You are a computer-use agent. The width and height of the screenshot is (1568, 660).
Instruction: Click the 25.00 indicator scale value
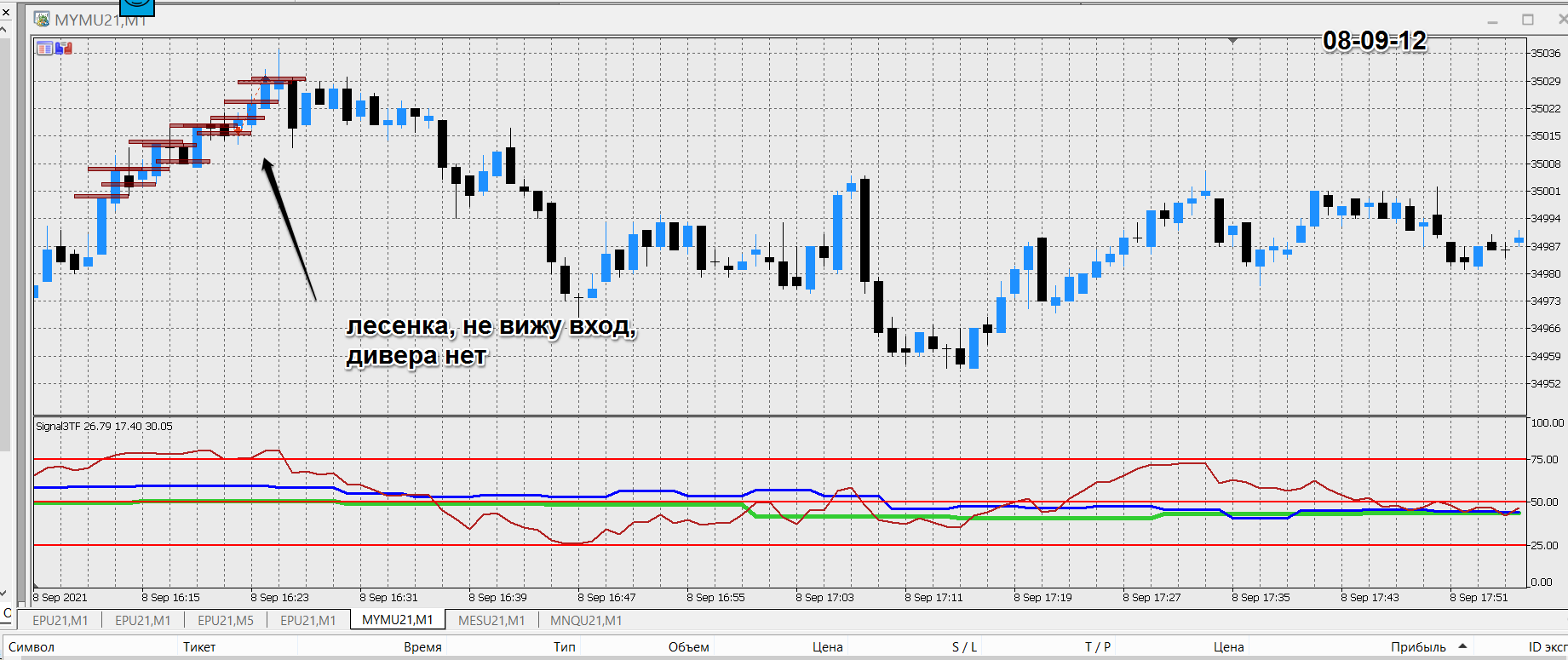pos(1545,545)
